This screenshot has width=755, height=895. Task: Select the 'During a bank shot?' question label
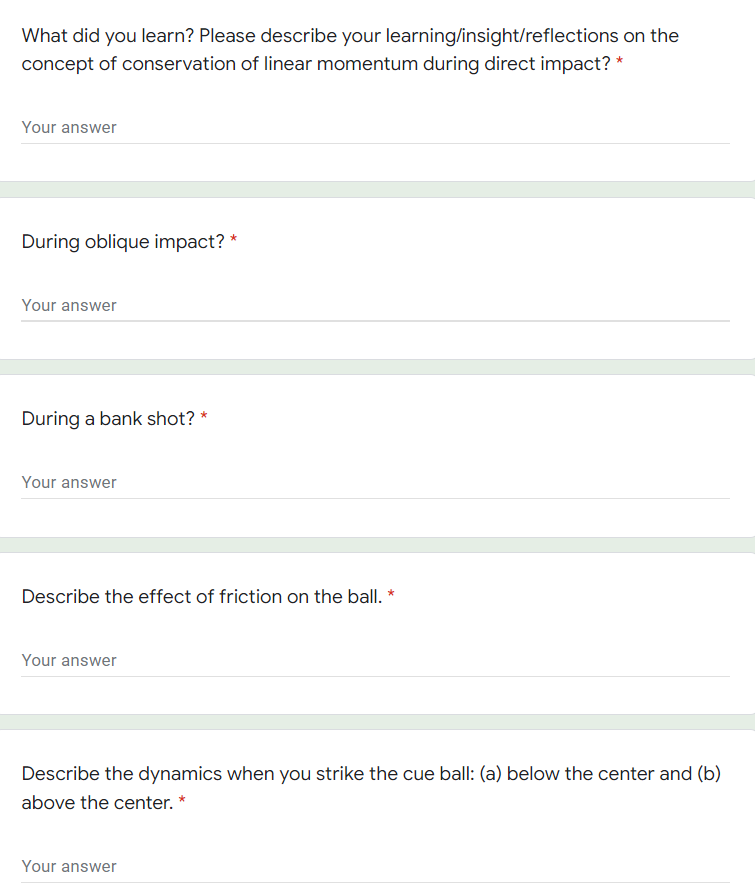[108, 419]
